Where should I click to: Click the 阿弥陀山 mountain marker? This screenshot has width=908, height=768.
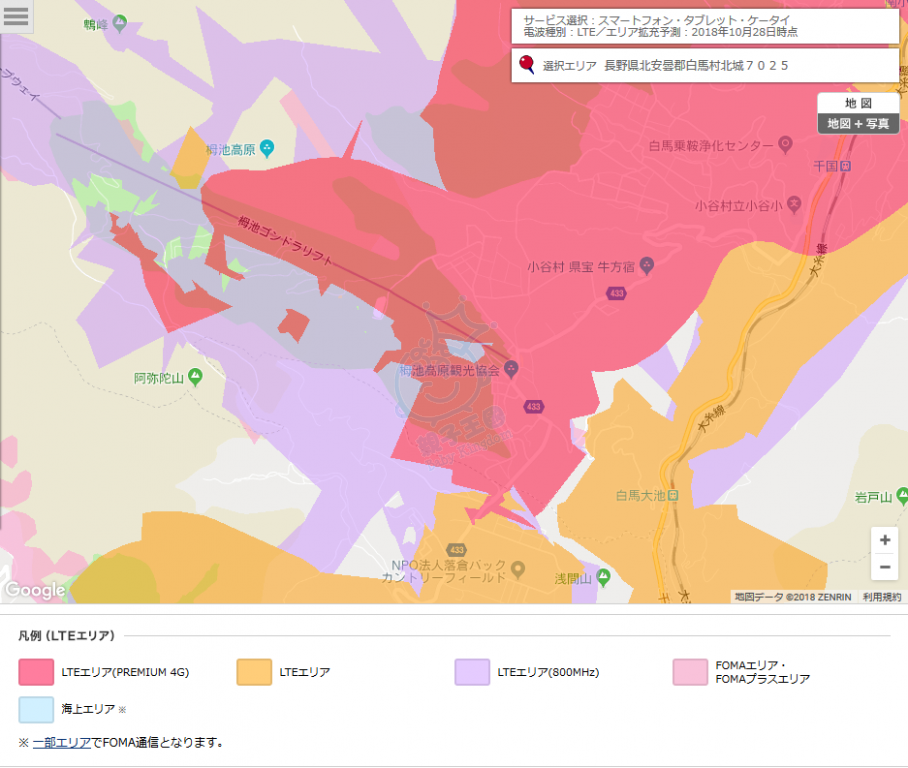coord(195,378)
